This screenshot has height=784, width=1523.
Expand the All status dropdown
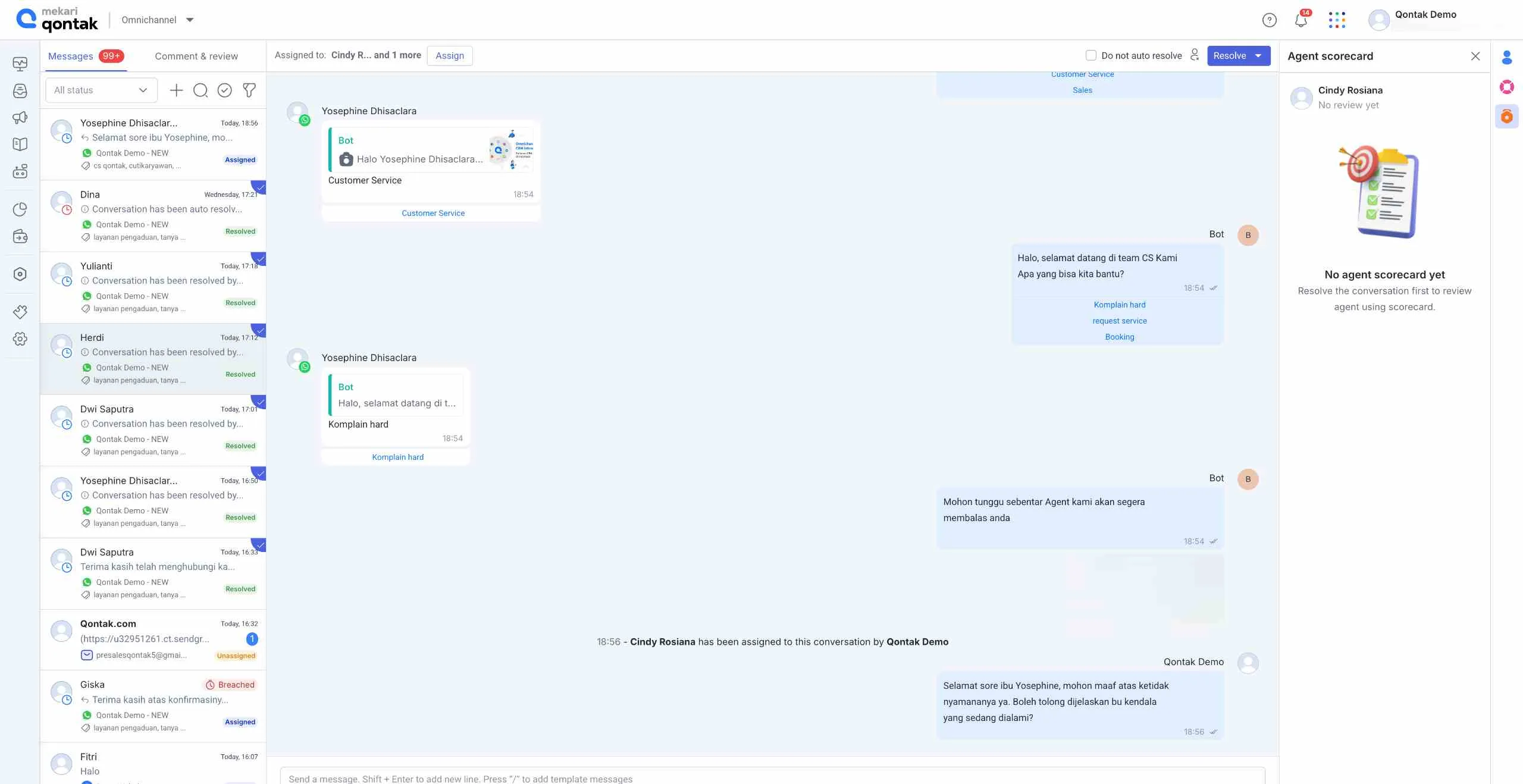tap(100, 90)
